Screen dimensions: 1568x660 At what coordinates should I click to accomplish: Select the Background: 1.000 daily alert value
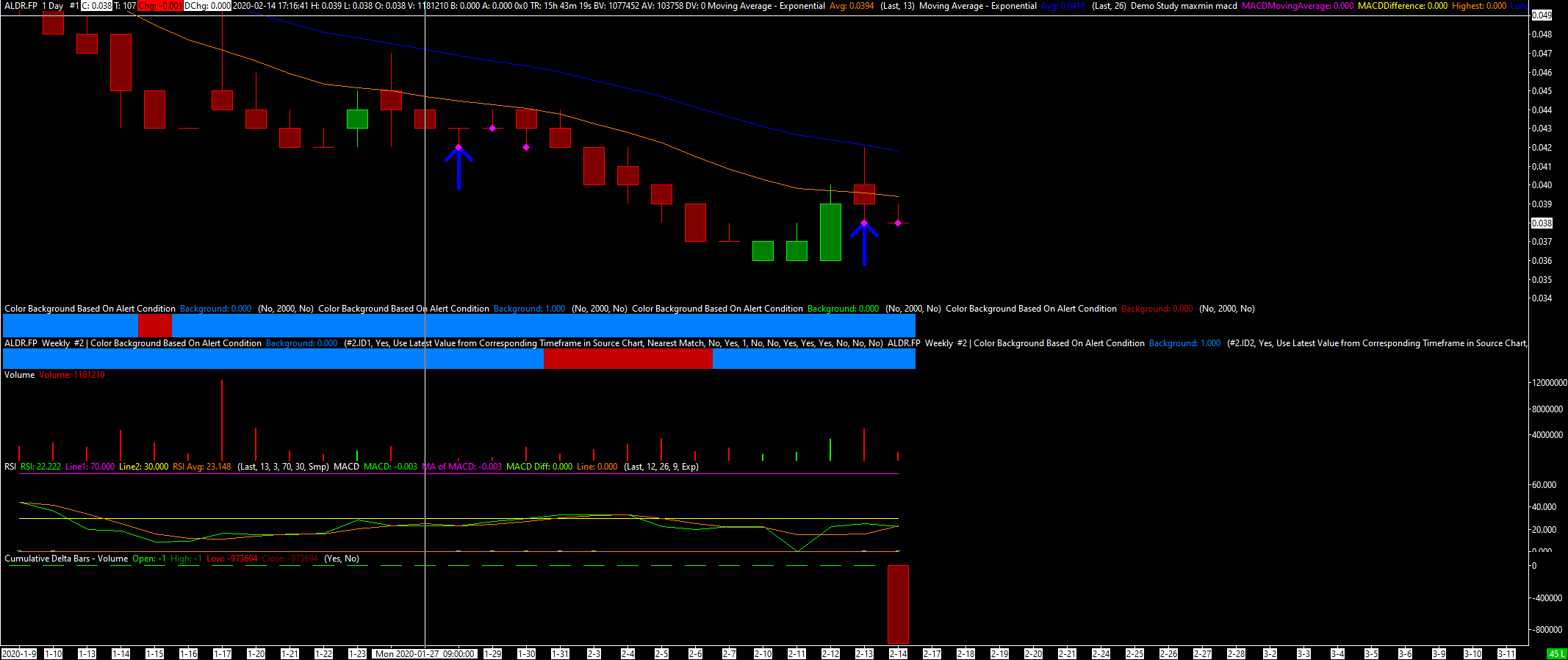[x=529, y=309]
